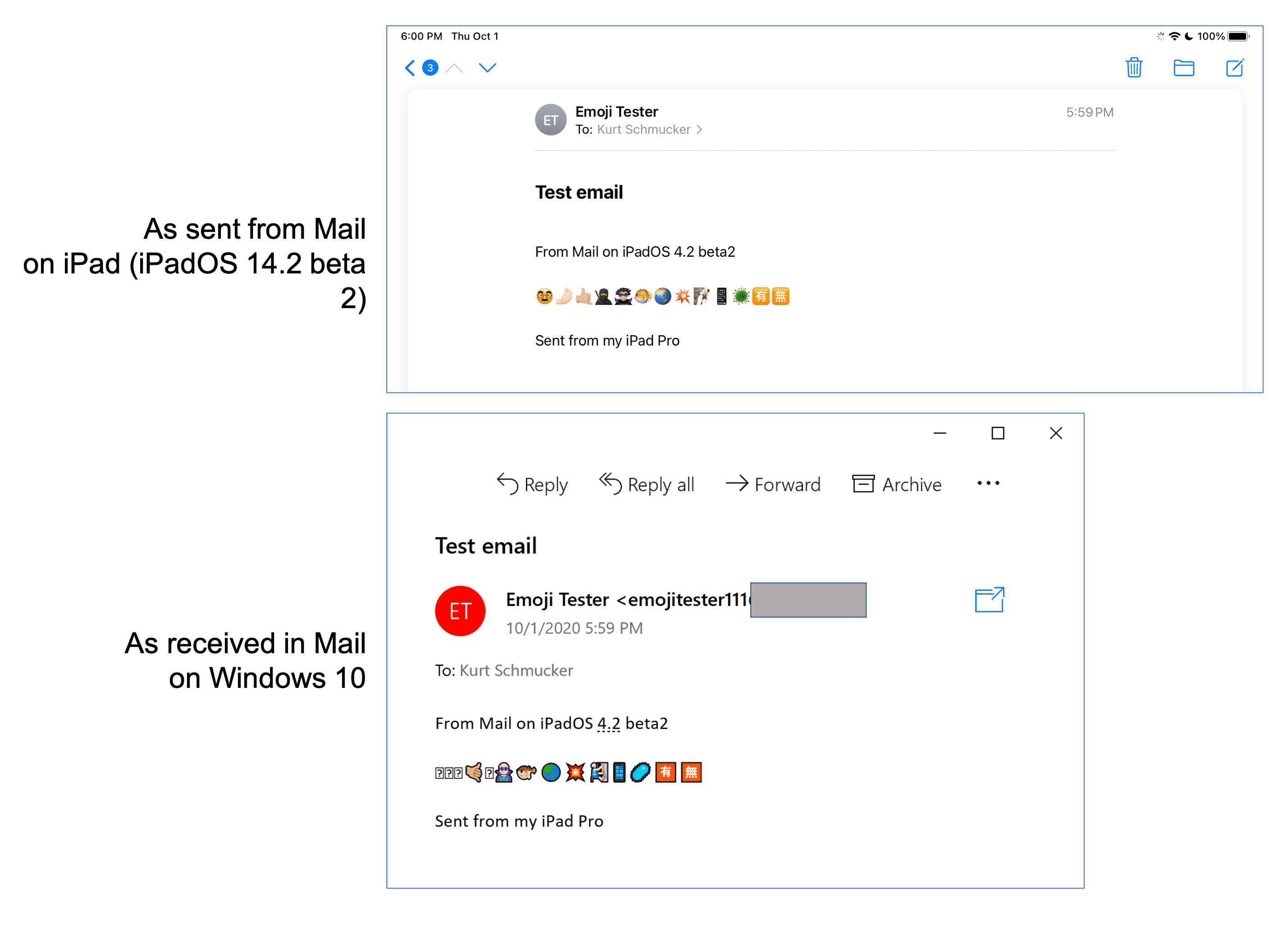Click Forward in the toolbar
The image size is (1288, 937).
[773, 484]
